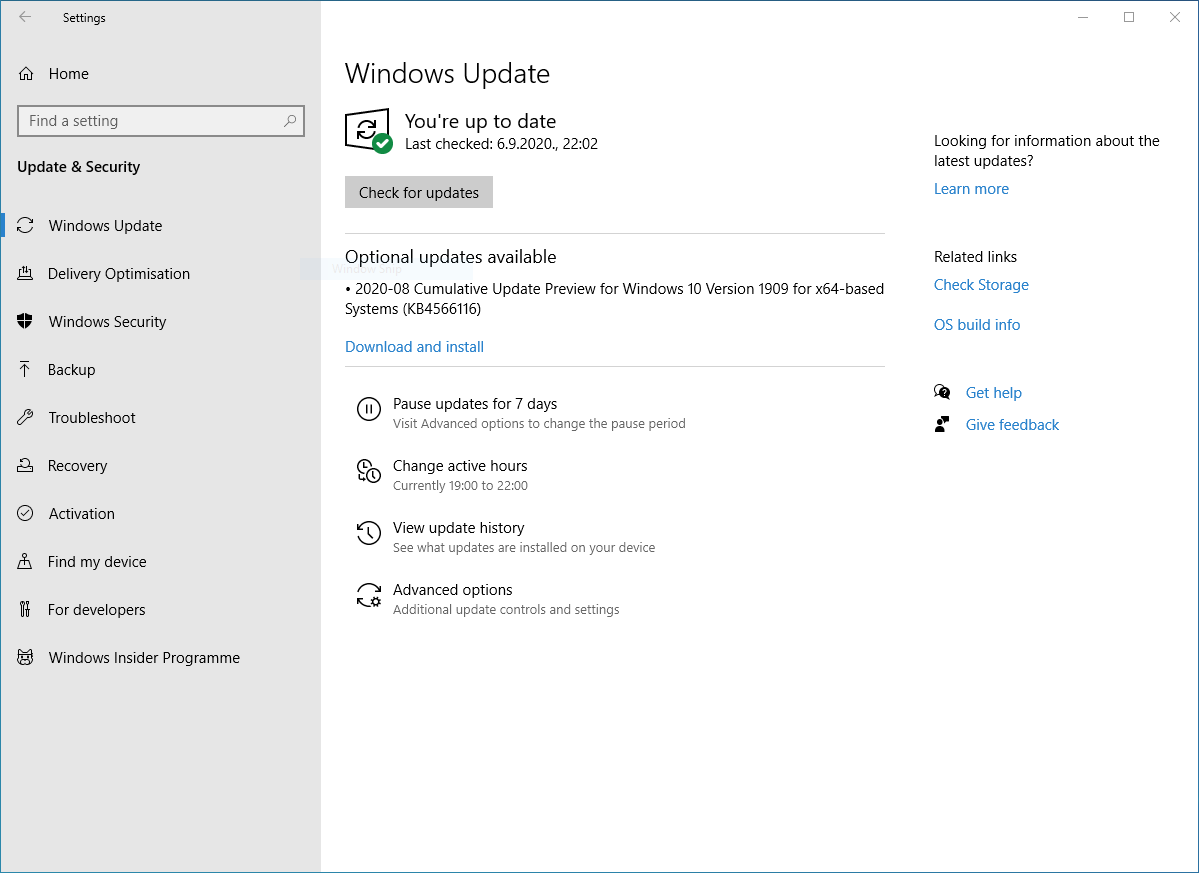Open View update history
The height and width of the screenshot is (873, 1199).
[x=459, y=527]
